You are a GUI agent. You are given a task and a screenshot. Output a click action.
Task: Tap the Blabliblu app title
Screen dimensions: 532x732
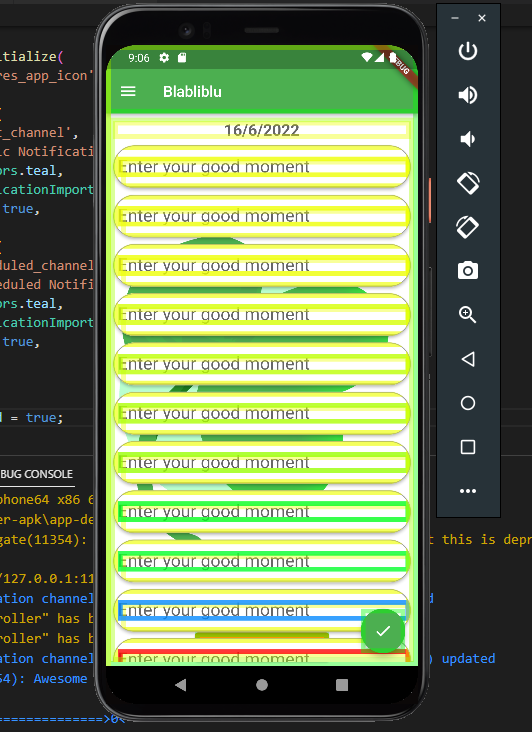pos(192,92)
